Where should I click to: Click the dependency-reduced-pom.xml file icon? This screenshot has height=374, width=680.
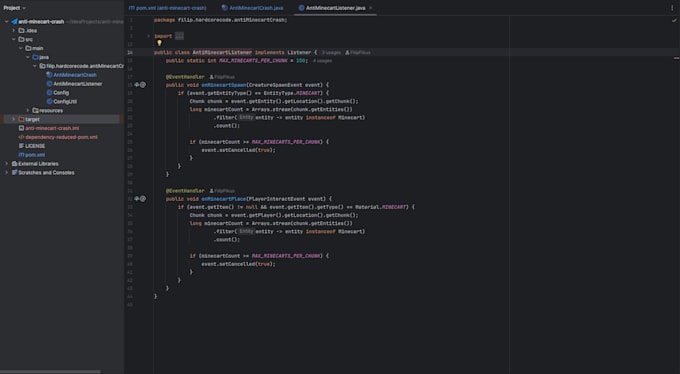(x=21, y=137)
